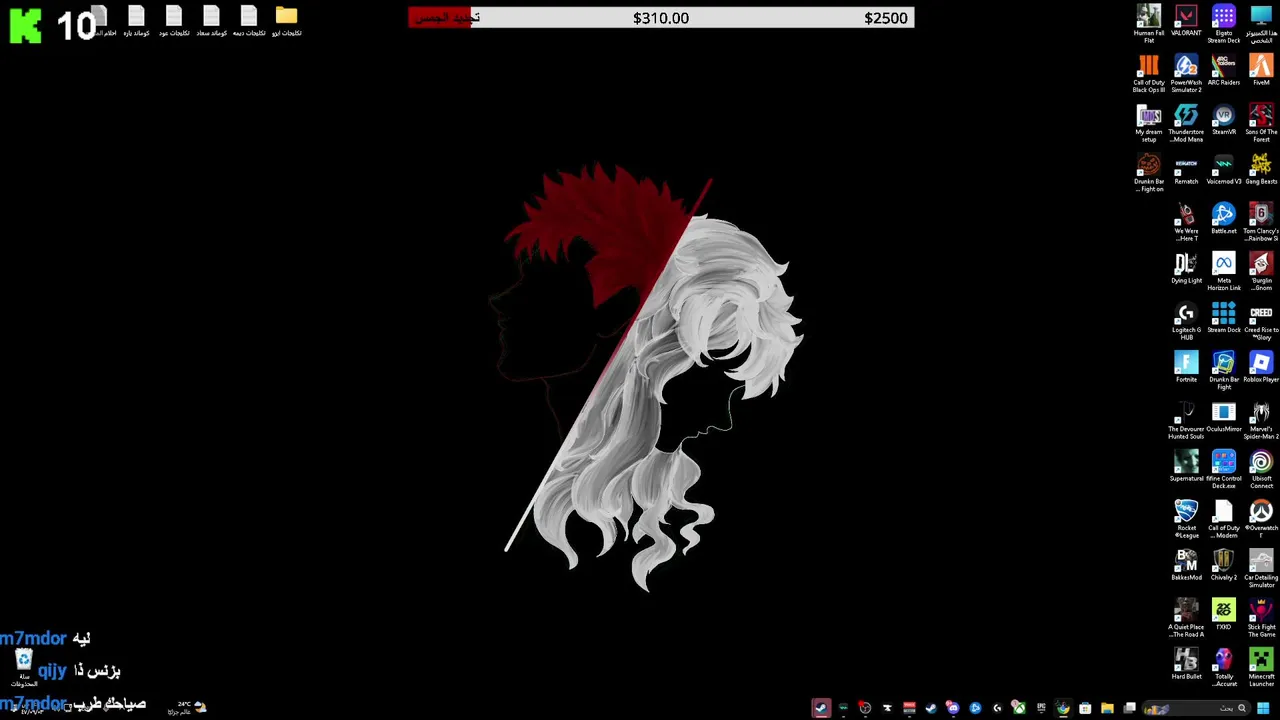Switch to OBS Studio on the taskbar
The image size is (1280, 720).
point(865,708)
